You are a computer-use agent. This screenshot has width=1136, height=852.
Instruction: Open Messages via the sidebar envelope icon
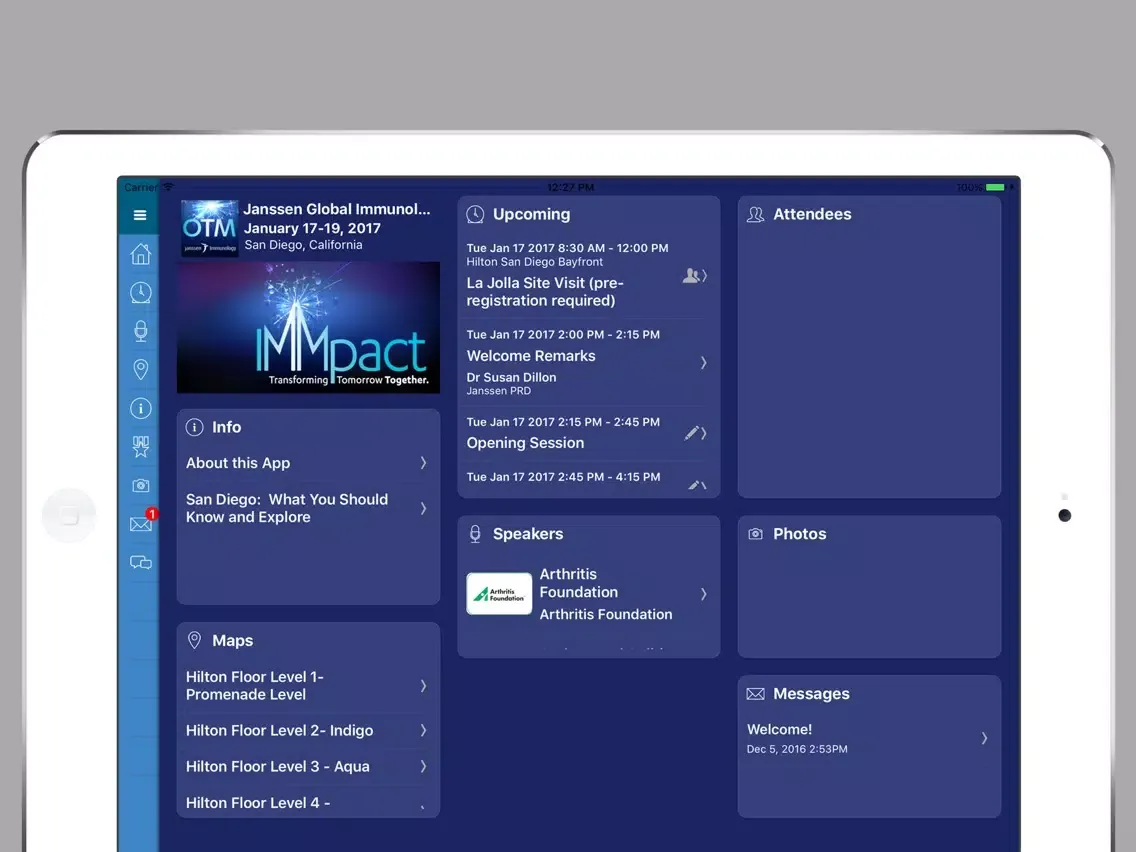[x=141, y=523]
